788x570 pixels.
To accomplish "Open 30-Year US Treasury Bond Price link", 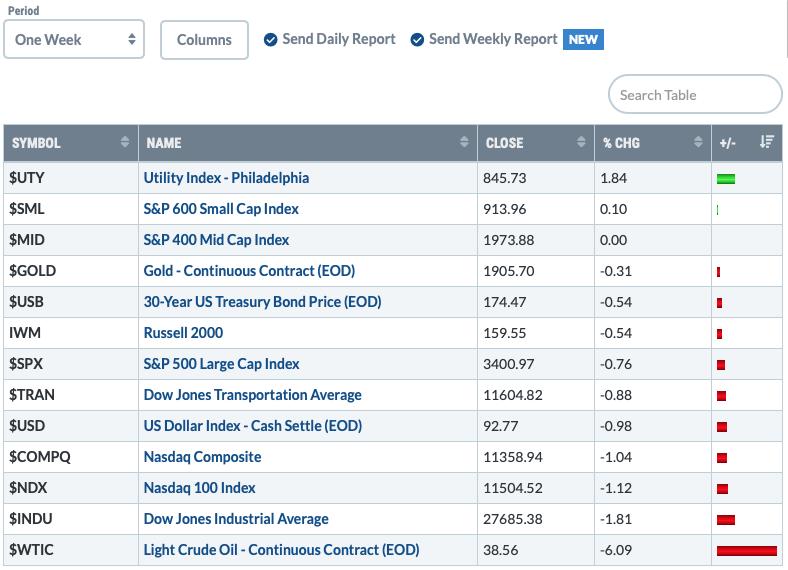I will [262, 302].
